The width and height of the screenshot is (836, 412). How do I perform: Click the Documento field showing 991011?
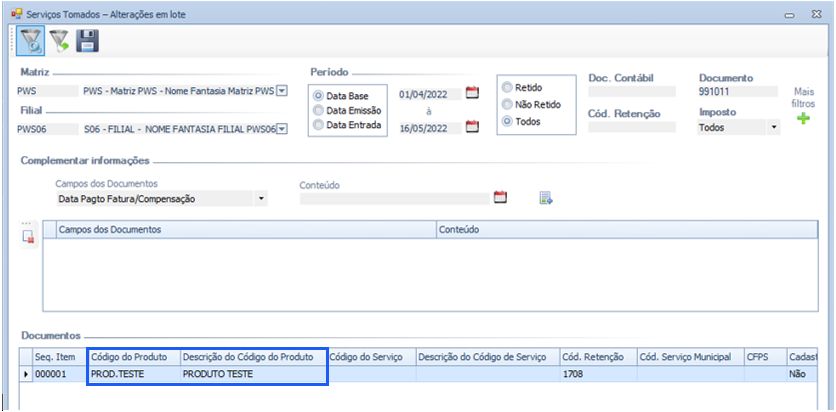tap(738, 92)
